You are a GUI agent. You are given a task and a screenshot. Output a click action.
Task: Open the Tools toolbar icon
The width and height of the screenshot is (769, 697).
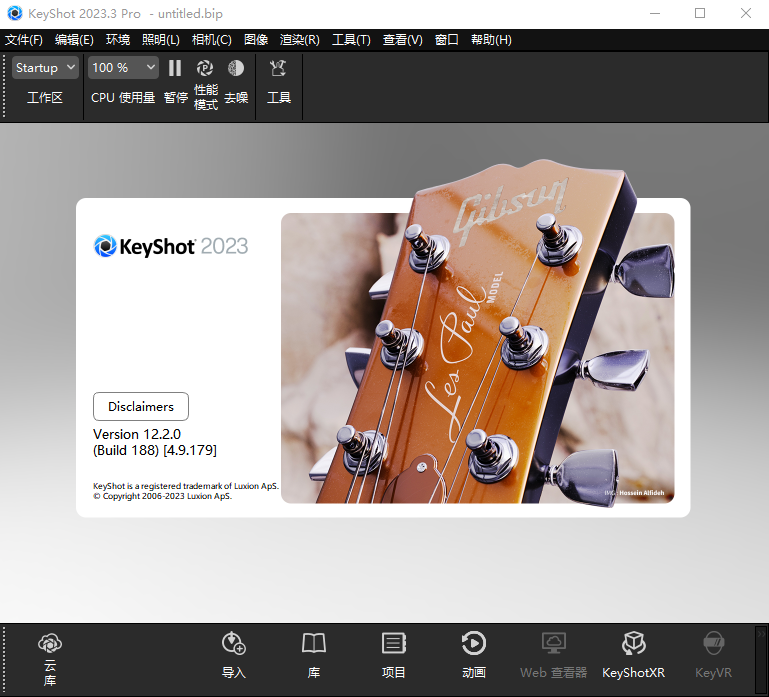(x=278, y=68)
